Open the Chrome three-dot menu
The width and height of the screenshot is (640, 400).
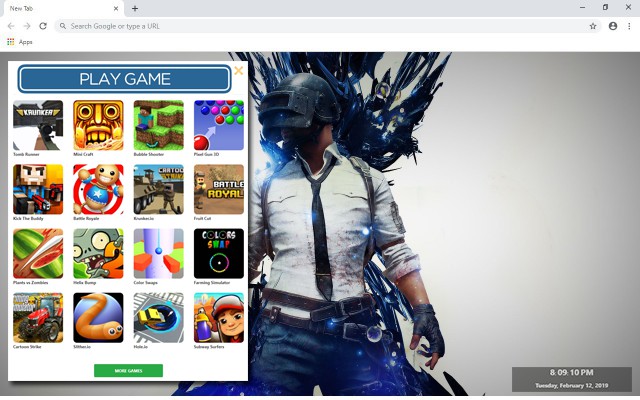click(x=629, y=26)
